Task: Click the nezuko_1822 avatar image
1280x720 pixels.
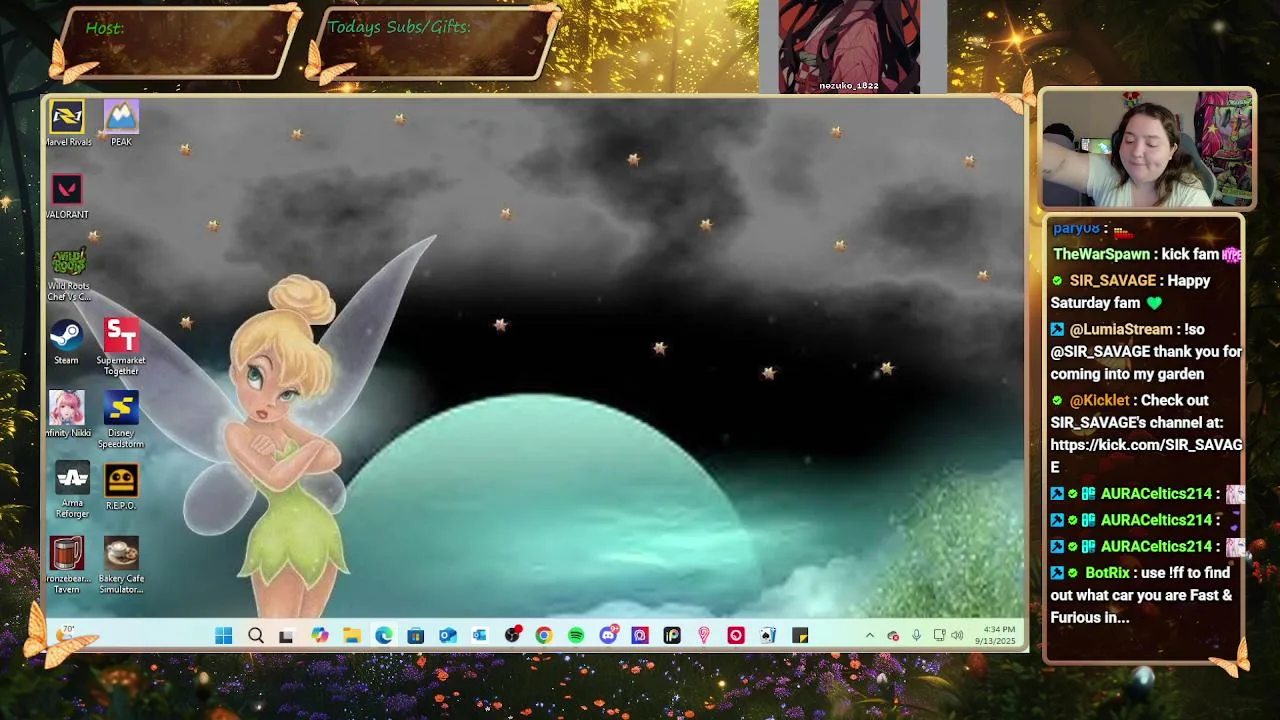Action: click(x=849, y=46)
